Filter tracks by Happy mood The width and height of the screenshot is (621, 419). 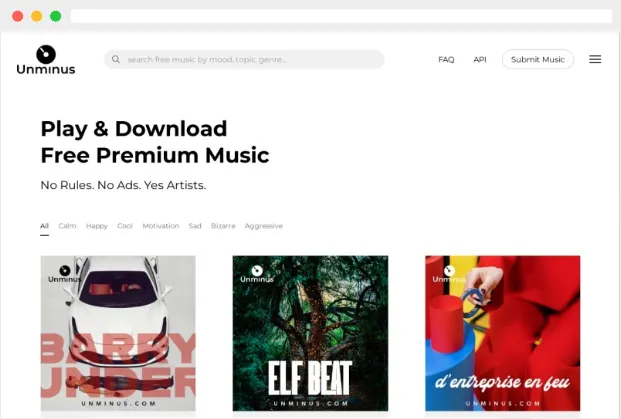click(97, 226)
